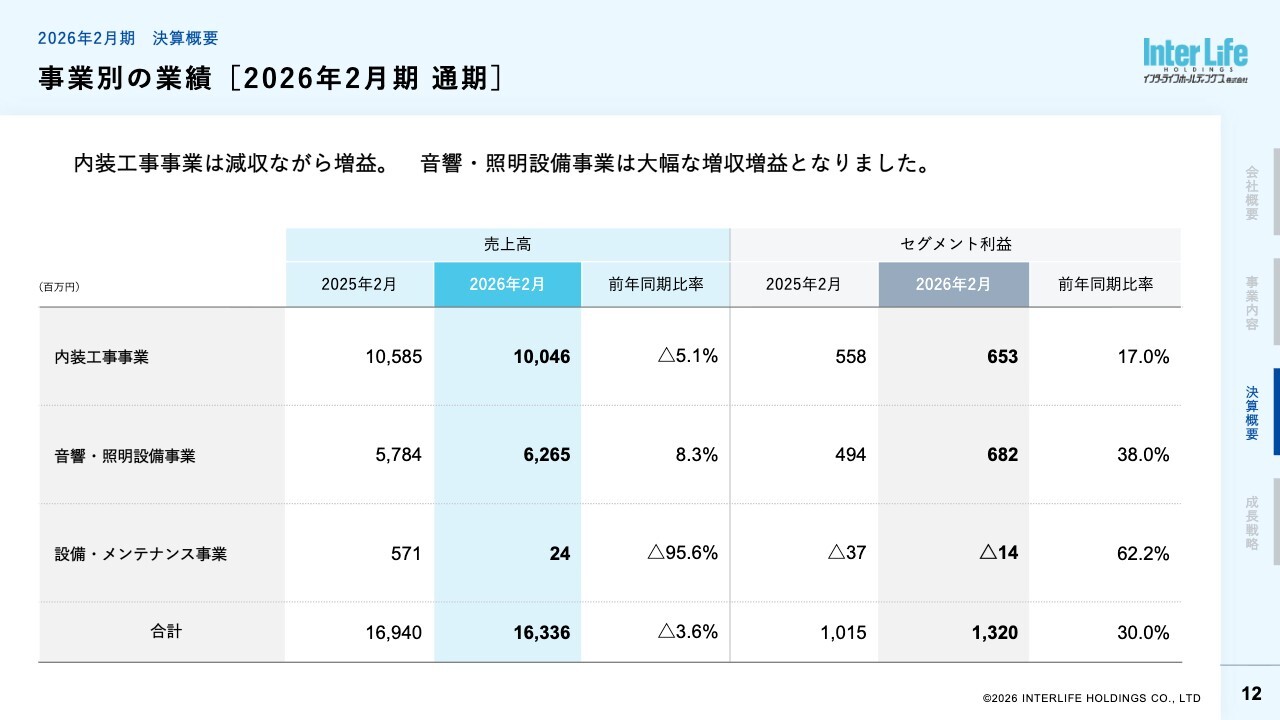The width and height of the screenshot is (1280, 720).
Task: Click the 設備・メンテナンス事業 row label
Action: [x=141, y=554]
